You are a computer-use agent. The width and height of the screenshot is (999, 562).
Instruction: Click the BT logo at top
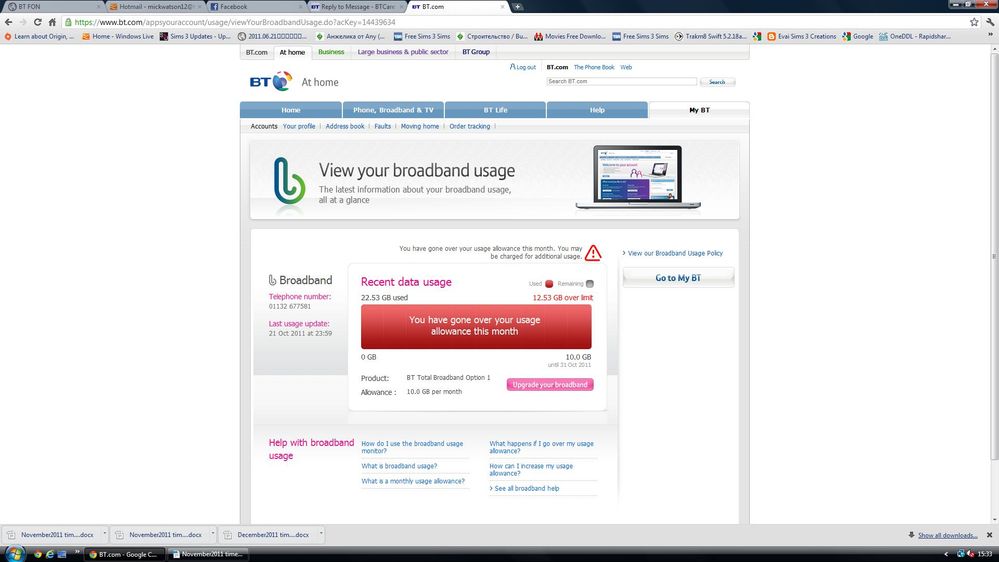point(271,82)
